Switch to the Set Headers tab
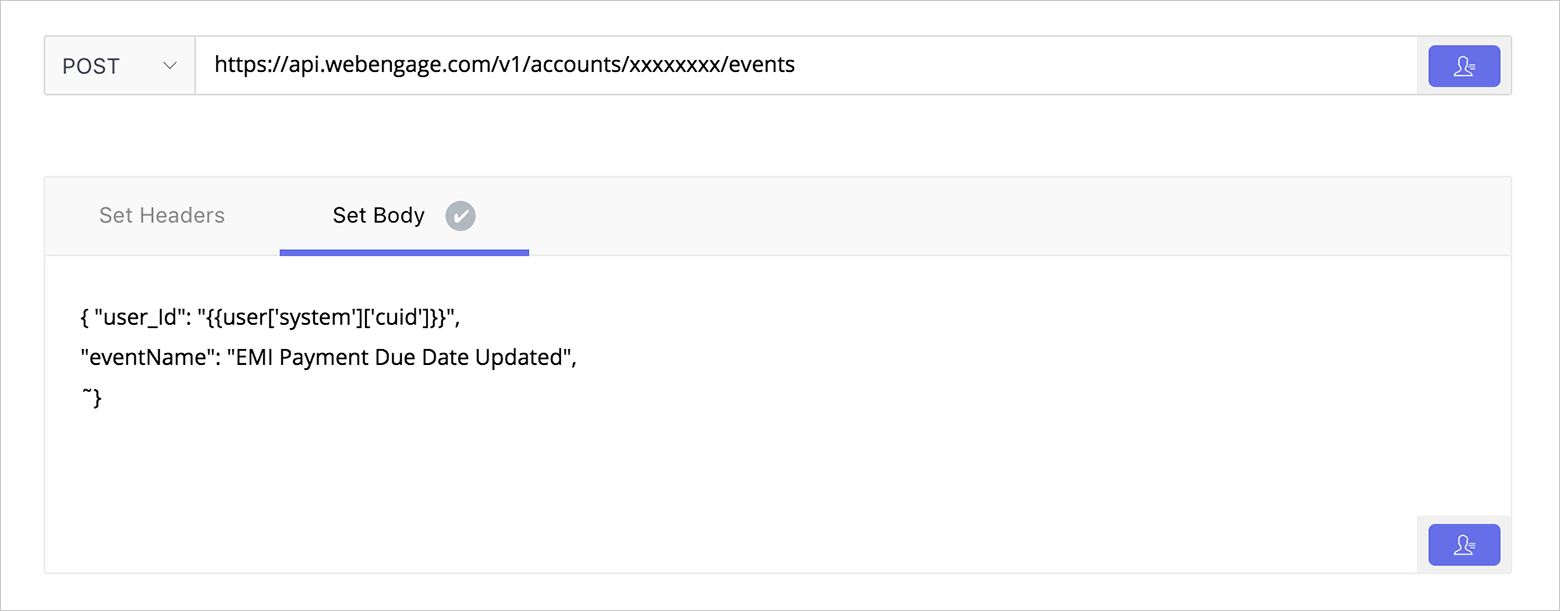Screen dimensions: 1560x611 pyautogui.click(x=162, y=215)
